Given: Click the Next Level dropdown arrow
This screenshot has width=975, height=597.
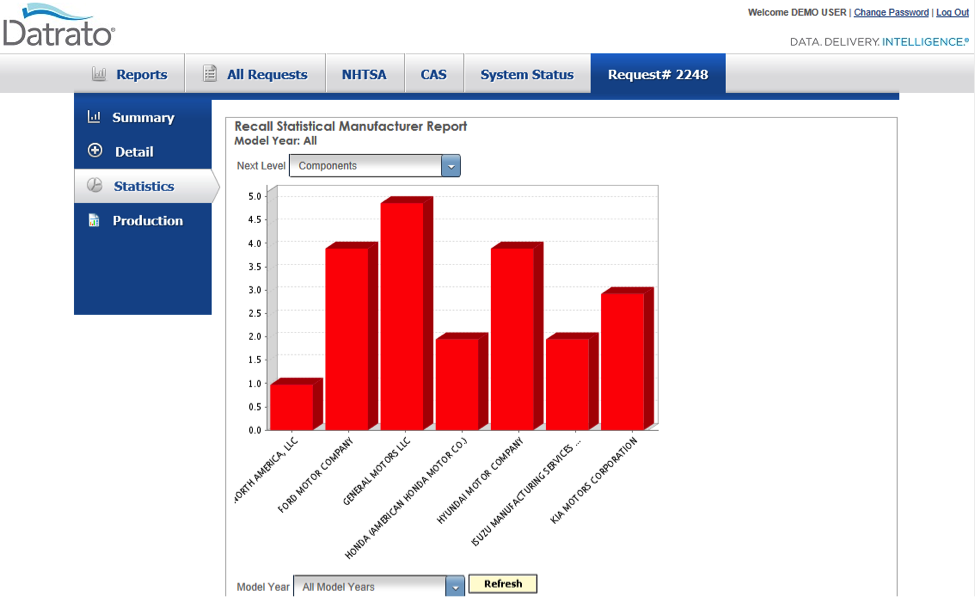Looking at the screenshot, I should (x=451, y=166).
